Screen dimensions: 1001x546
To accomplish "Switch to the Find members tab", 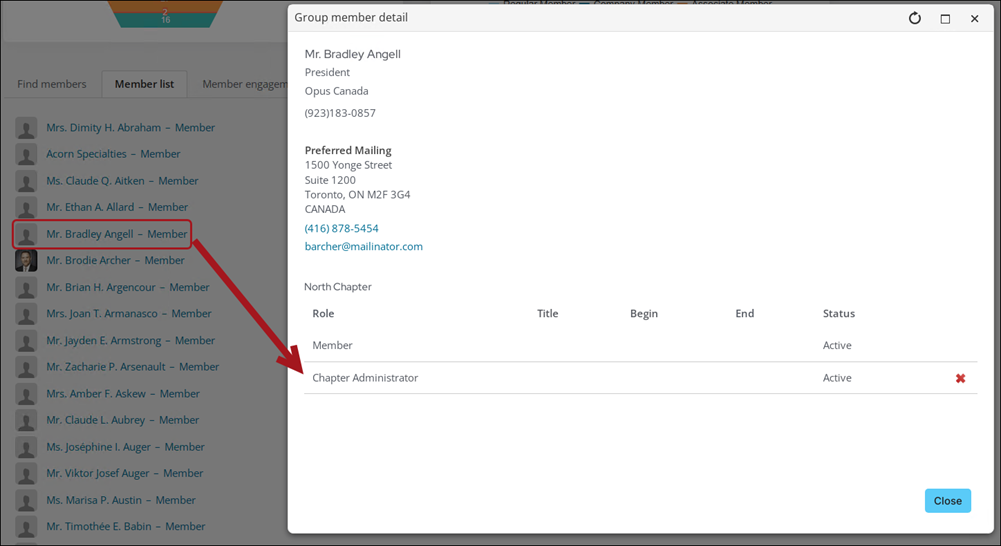I will click(52, 84).
